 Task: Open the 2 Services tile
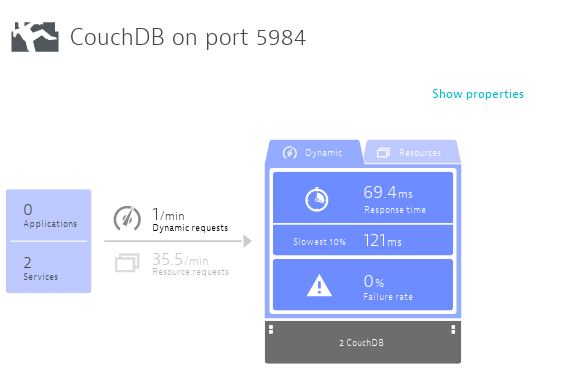[x=49, y=267]
